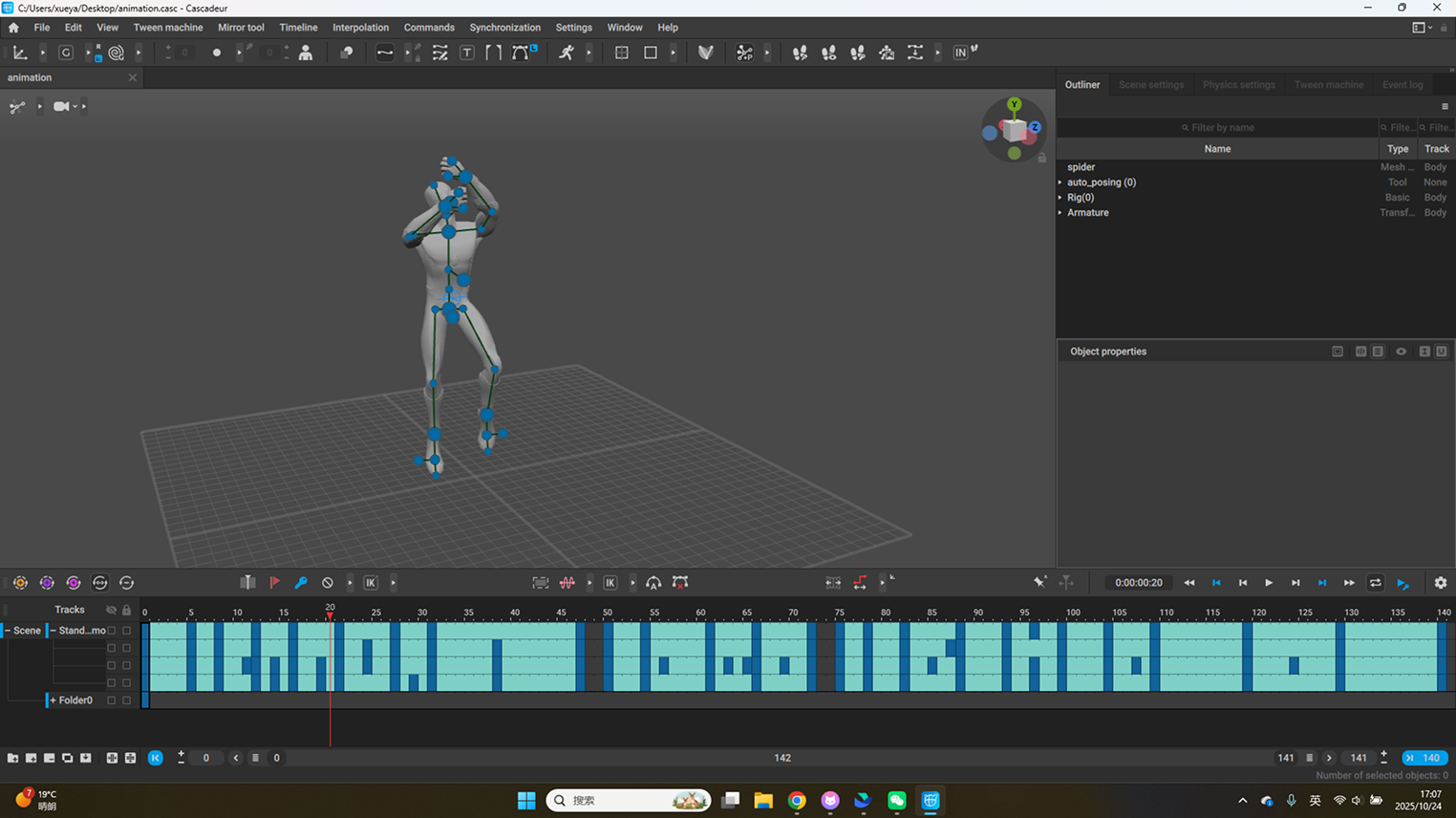The image size is (1456, 818).
Task: Toggle first checkbox on Folder0 track
Action: [112, 700]
